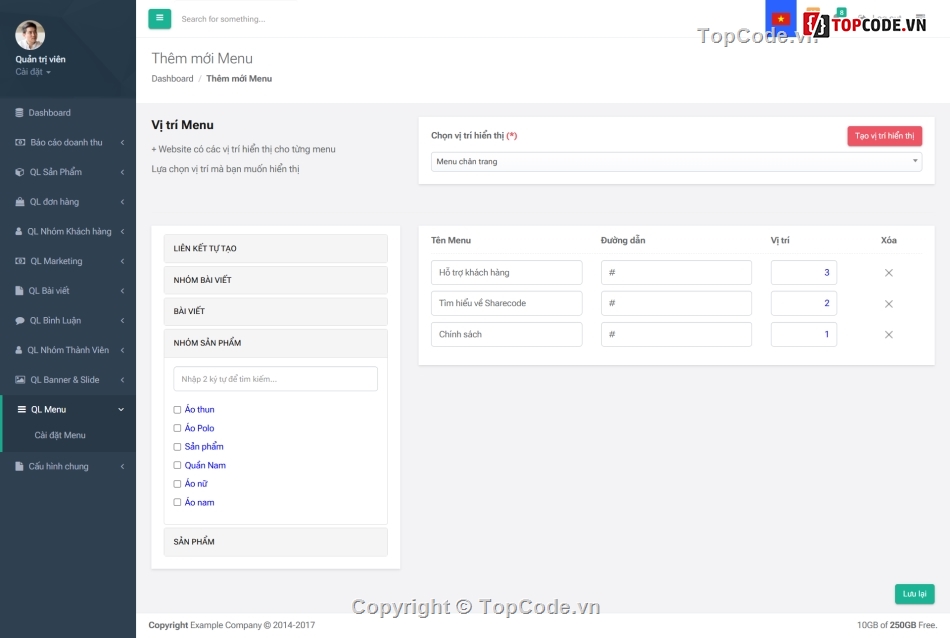
Task: Click the QL Nhóm Thành Viên user icon
Action: point(19,350)
